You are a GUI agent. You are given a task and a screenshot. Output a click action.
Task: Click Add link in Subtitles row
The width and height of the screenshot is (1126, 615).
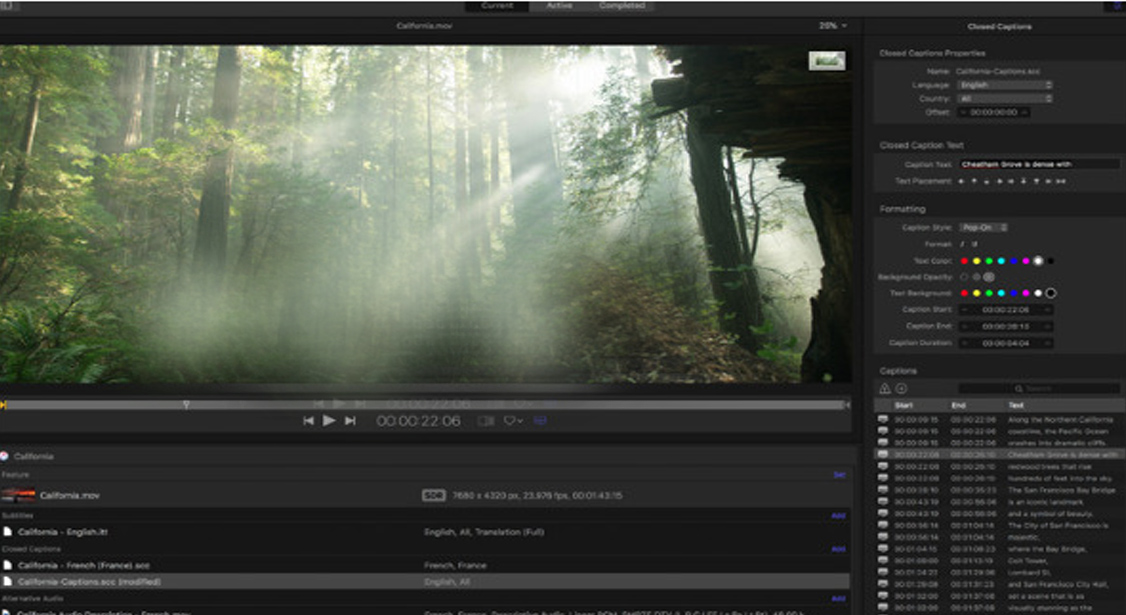(x=838, y=516)
